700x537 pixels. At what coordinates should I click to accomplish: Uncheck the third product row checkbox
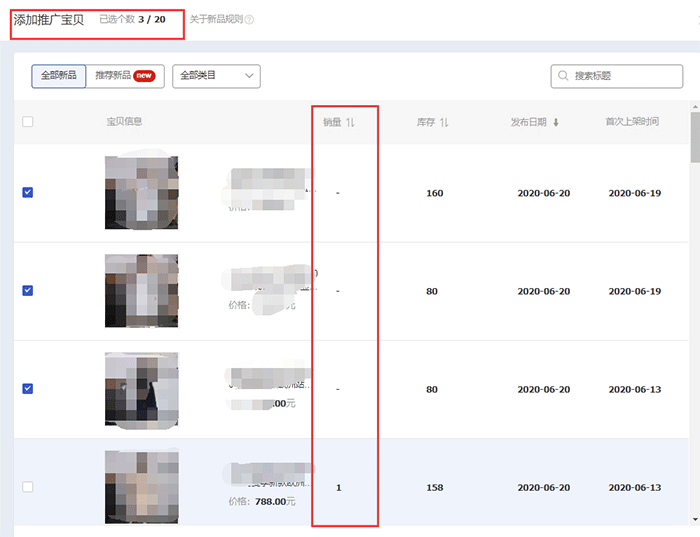[28, 389]
